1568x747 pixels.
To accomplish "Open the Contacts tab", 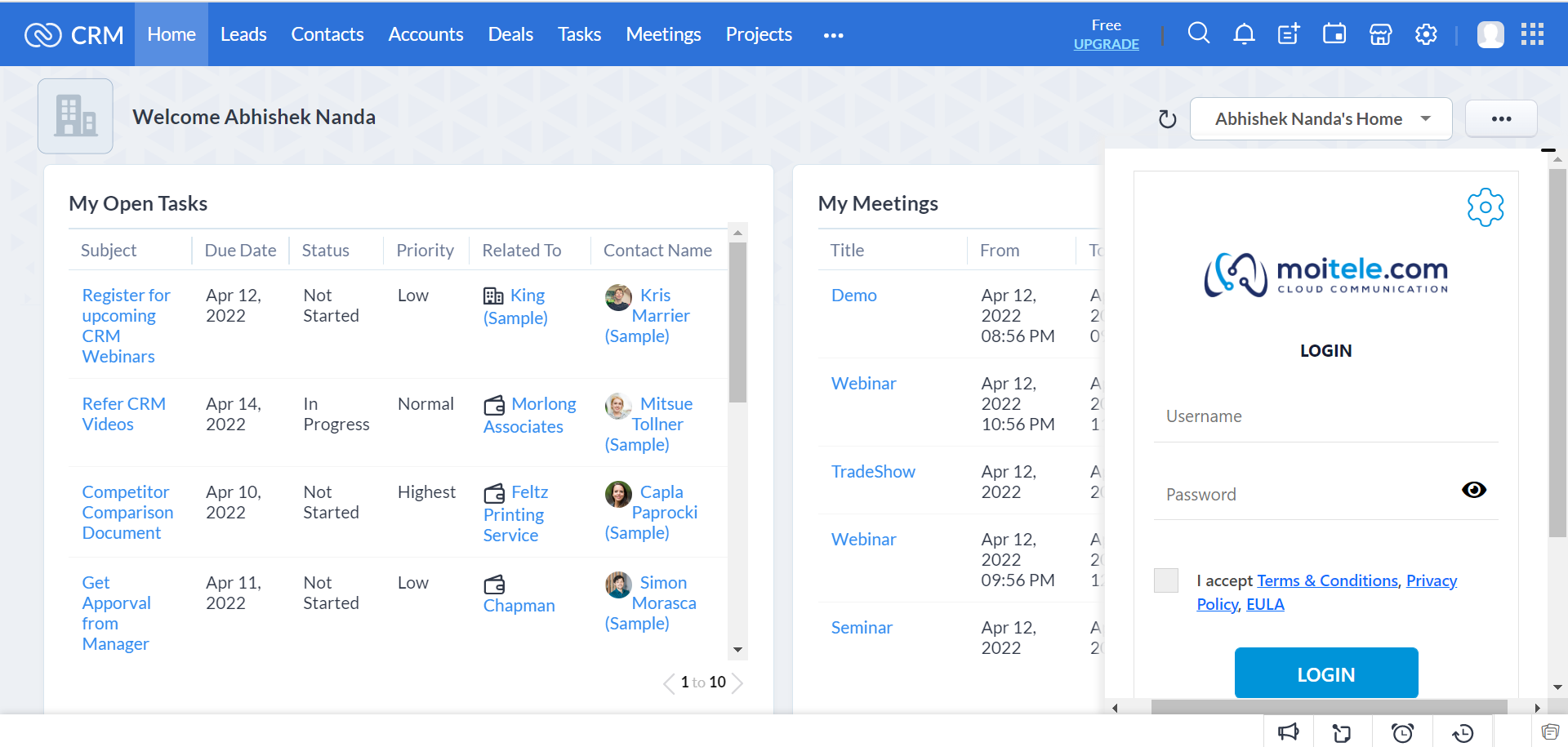I will click(x=327, y=34).
